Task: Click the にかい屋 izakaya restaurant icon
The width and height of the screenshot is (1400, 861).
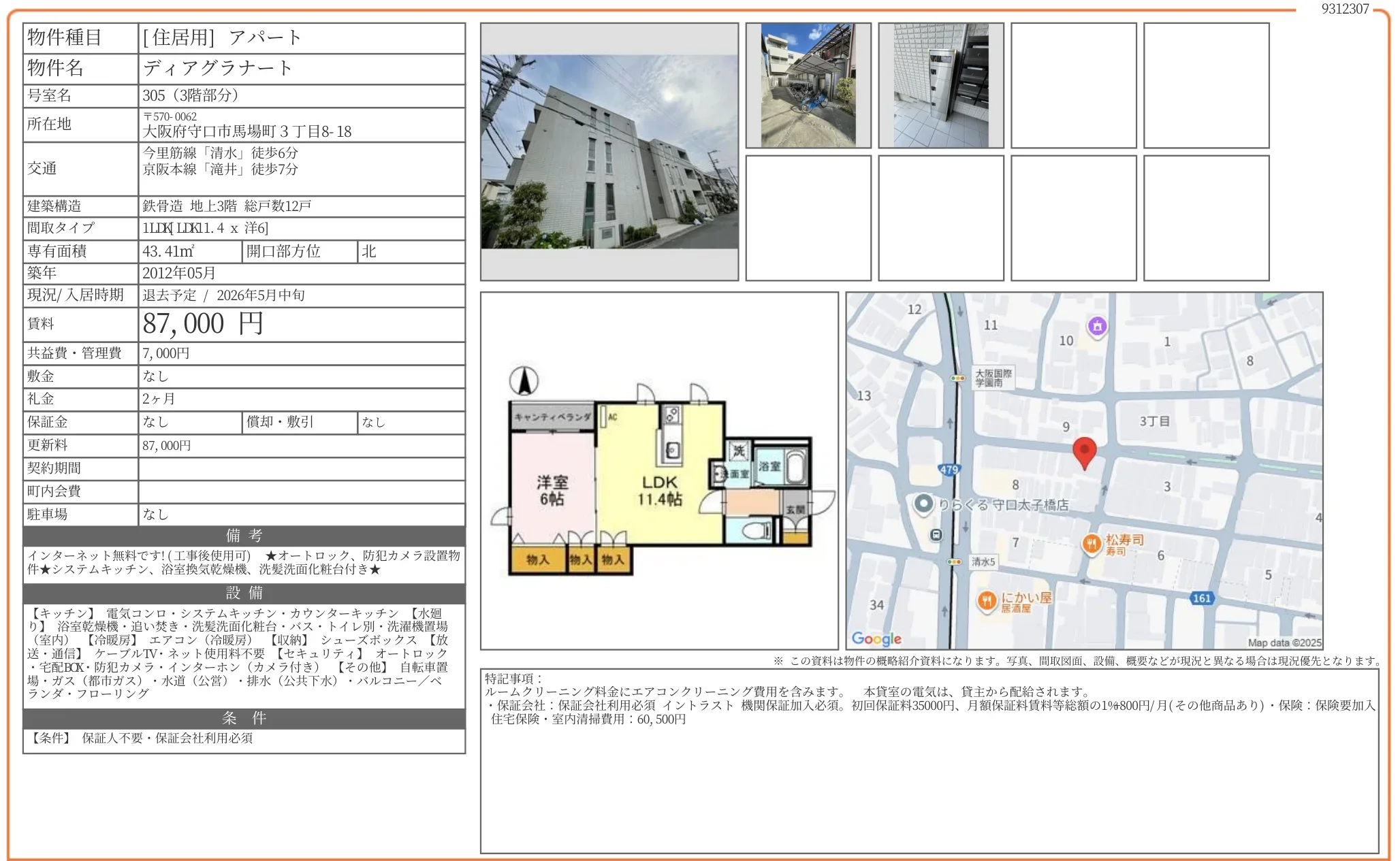Action: 987,601
